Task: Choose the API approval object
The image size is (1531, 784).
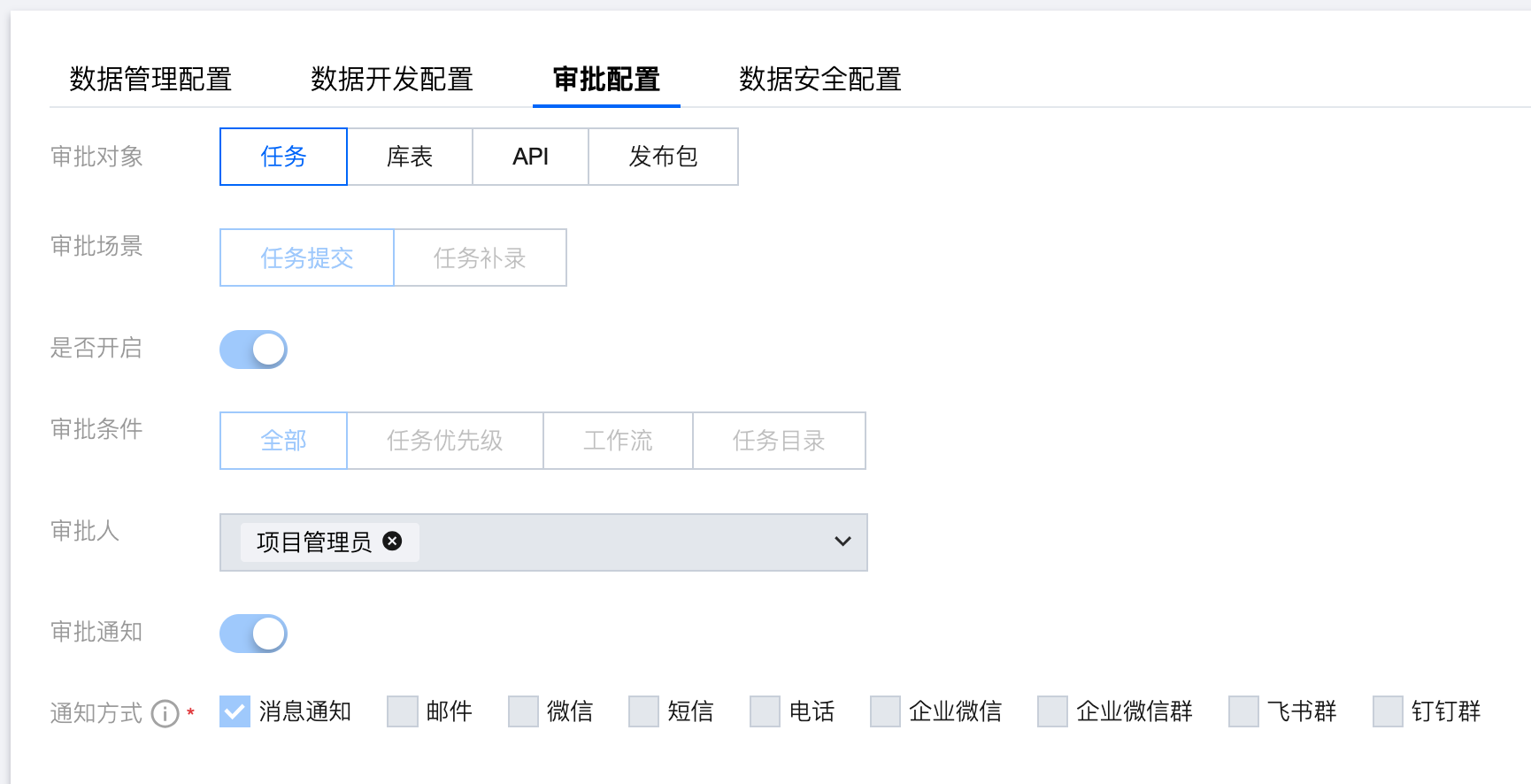Action: coord(530,157)
